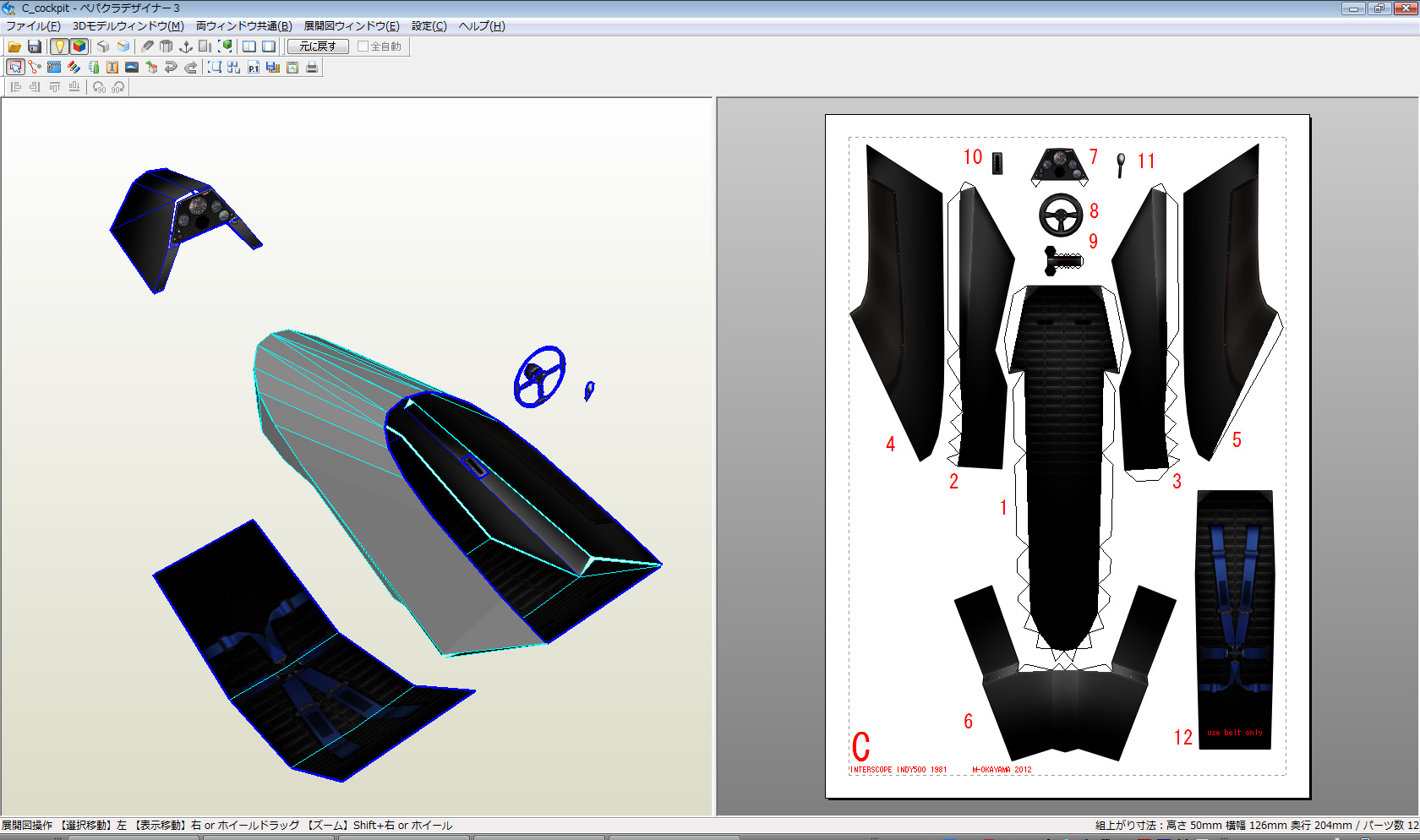Click the red label number 5
Image resolution: width=1420 pixels, height=840 pixels.
[1237, 439]
